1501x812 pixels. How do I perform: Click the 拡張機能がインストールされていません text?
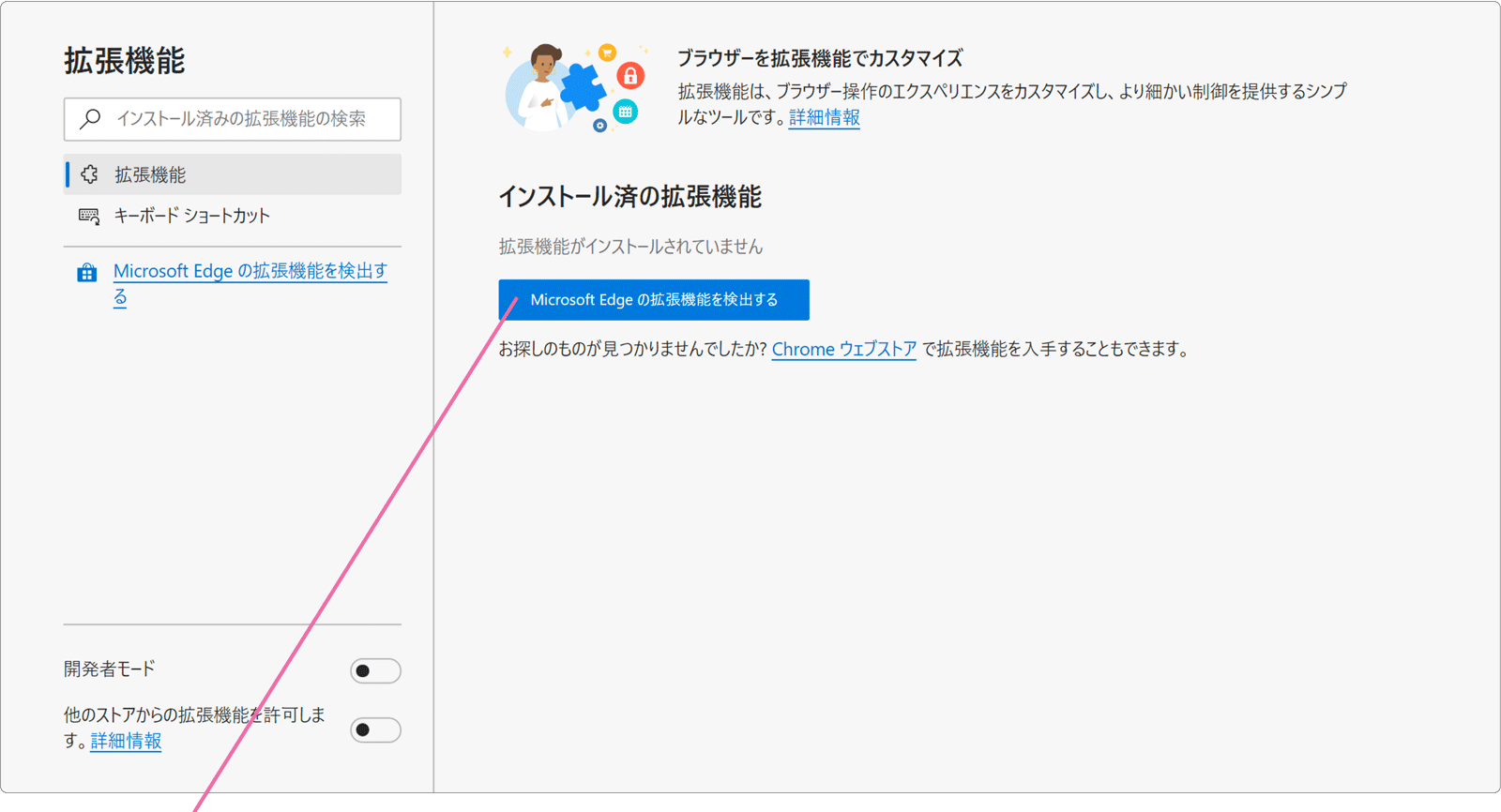(x=630, y=247)
